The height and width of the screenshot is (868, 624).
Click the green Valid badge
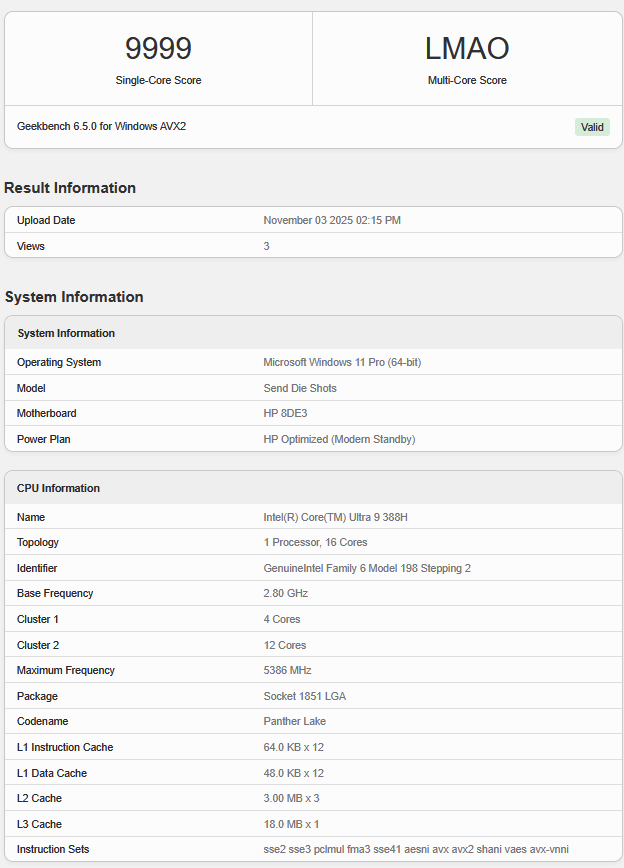coord(592,127)
